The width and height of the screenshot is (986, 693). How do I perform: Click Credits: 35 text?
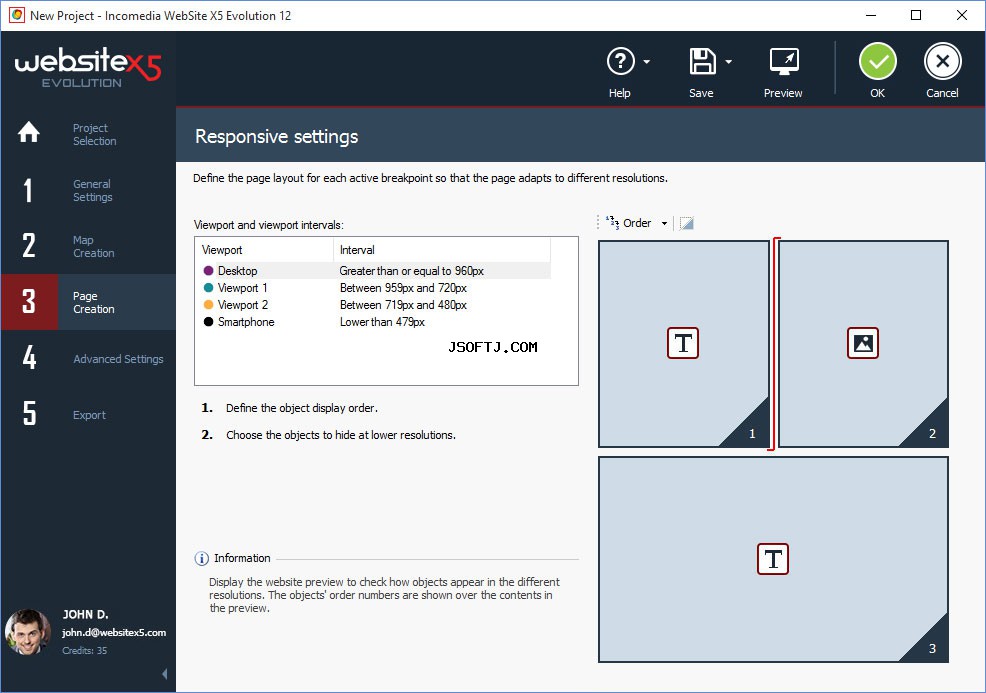tap(84, 650)
